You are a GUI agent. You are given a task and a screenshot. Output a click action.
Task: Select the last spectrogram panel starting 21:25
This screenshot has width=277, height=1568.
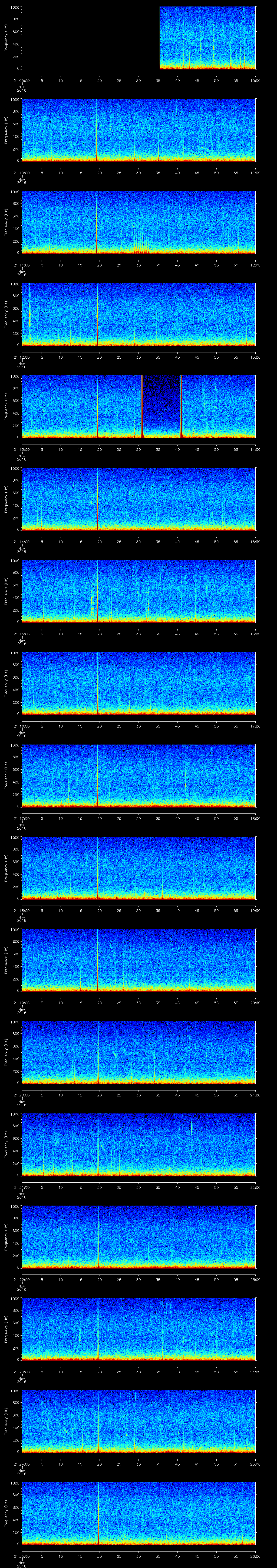click(x=139, y=1513)
